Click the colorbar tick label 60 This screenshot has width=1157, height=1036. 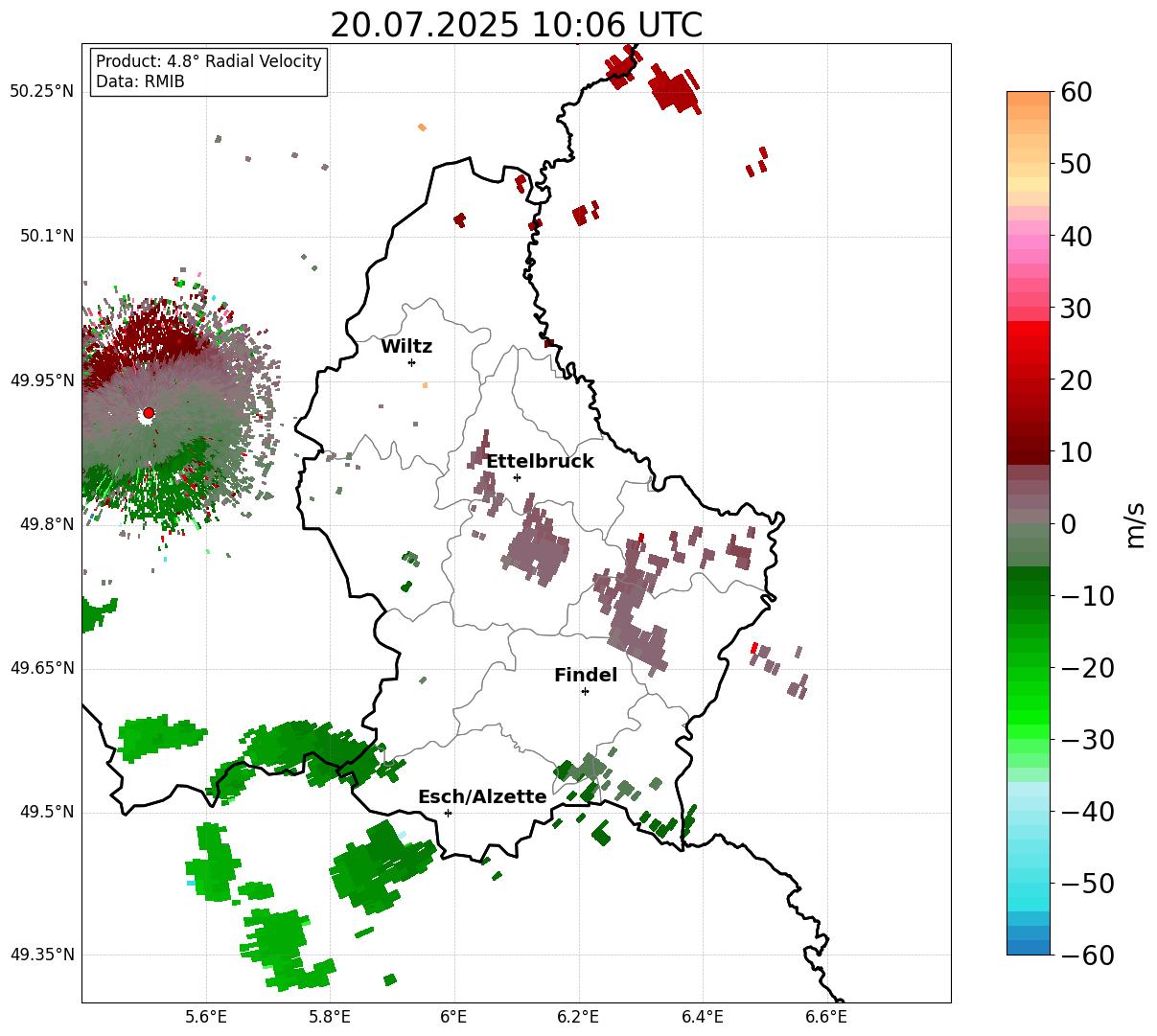[x=1076, y=92]
